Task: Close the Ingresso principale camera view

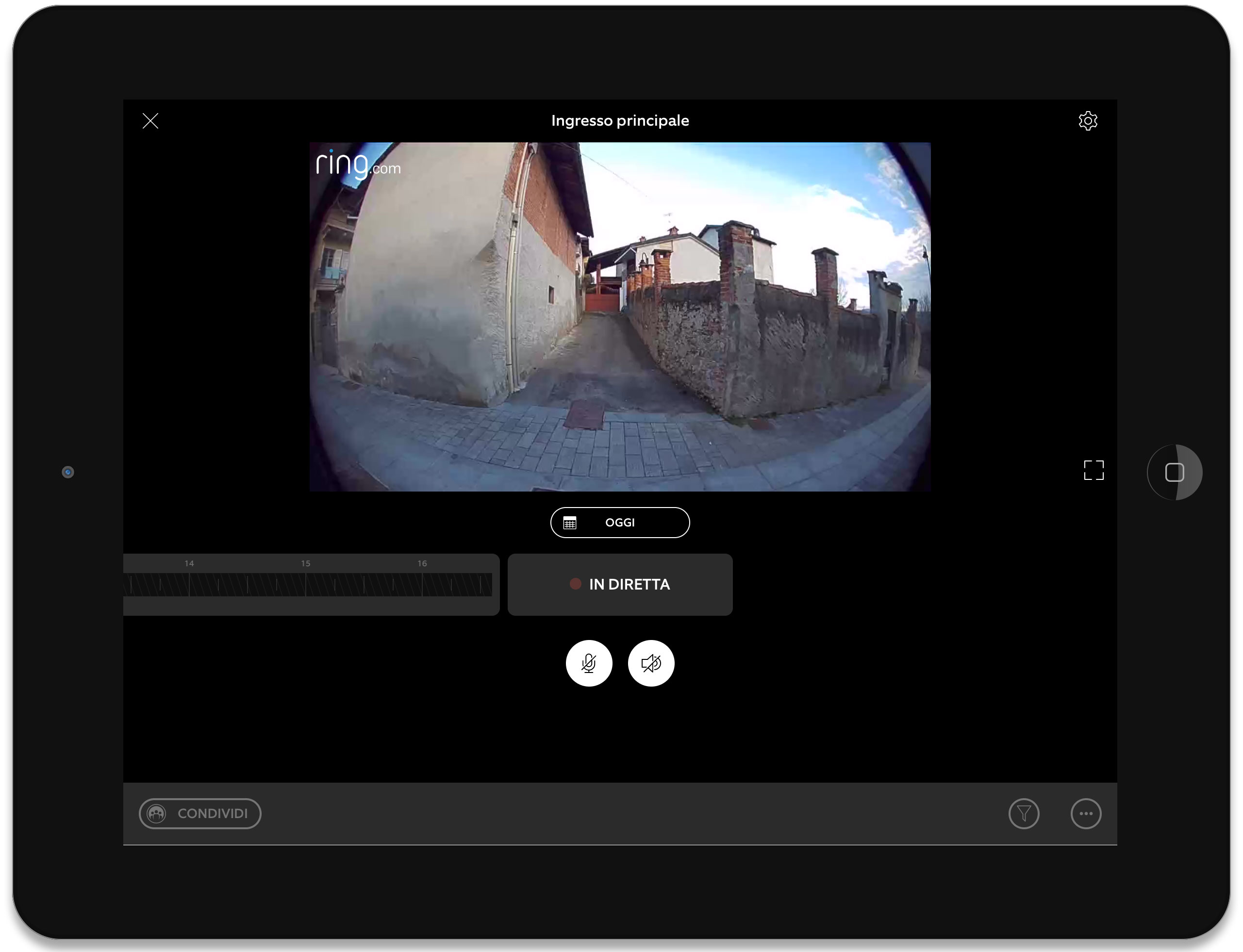Action: point(150,121)
